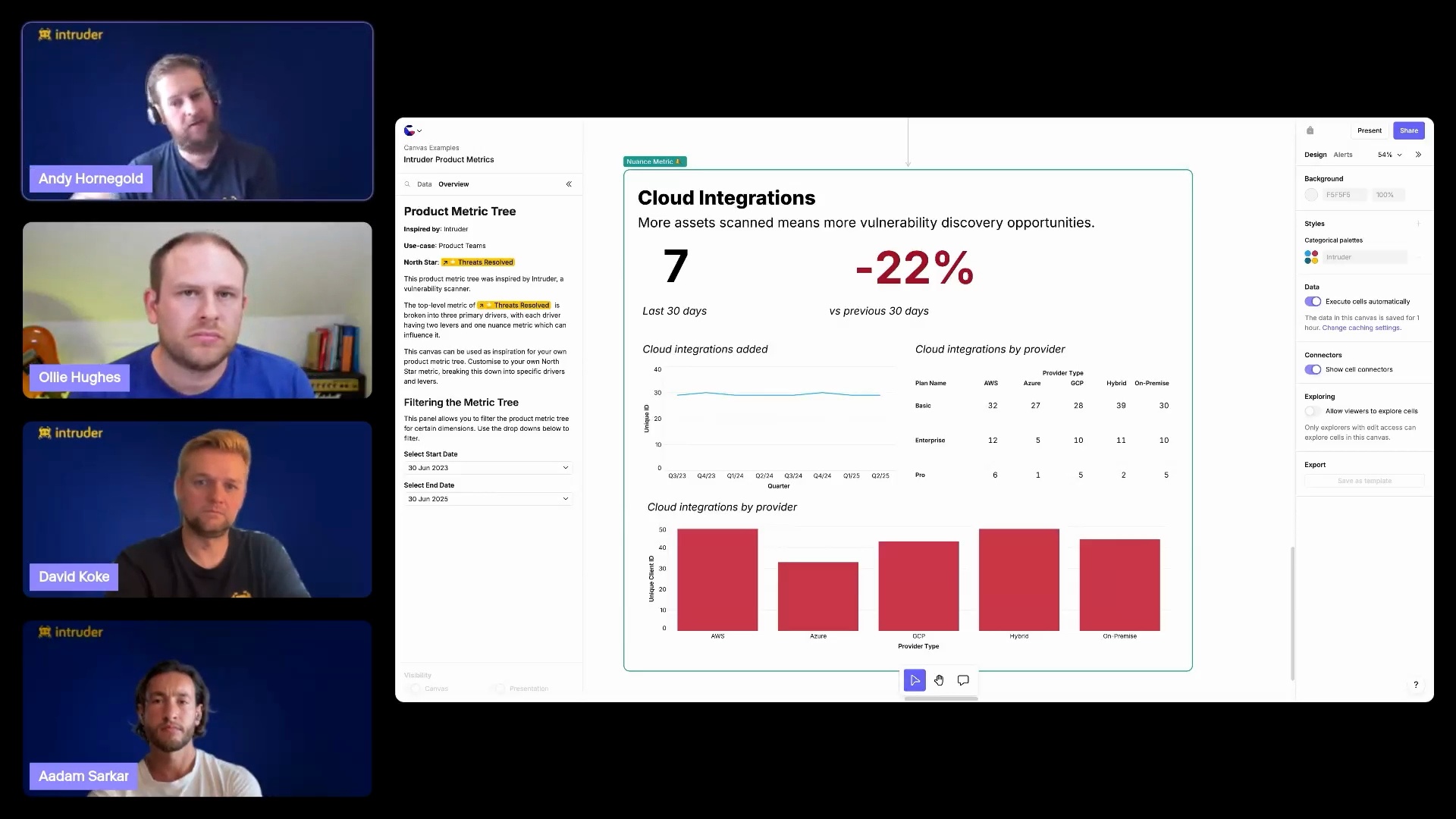Image resolution: width=1456 pixels, height=819 pixels.
Task: Open the 54% zoom level dropdown
Action: tap(1389, 155)
